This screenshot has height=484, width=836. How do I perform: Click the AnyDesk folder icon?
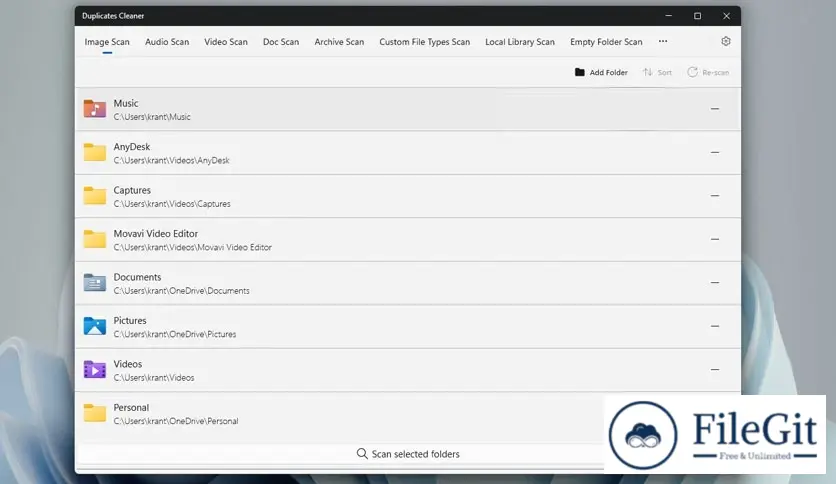point(94,152)
